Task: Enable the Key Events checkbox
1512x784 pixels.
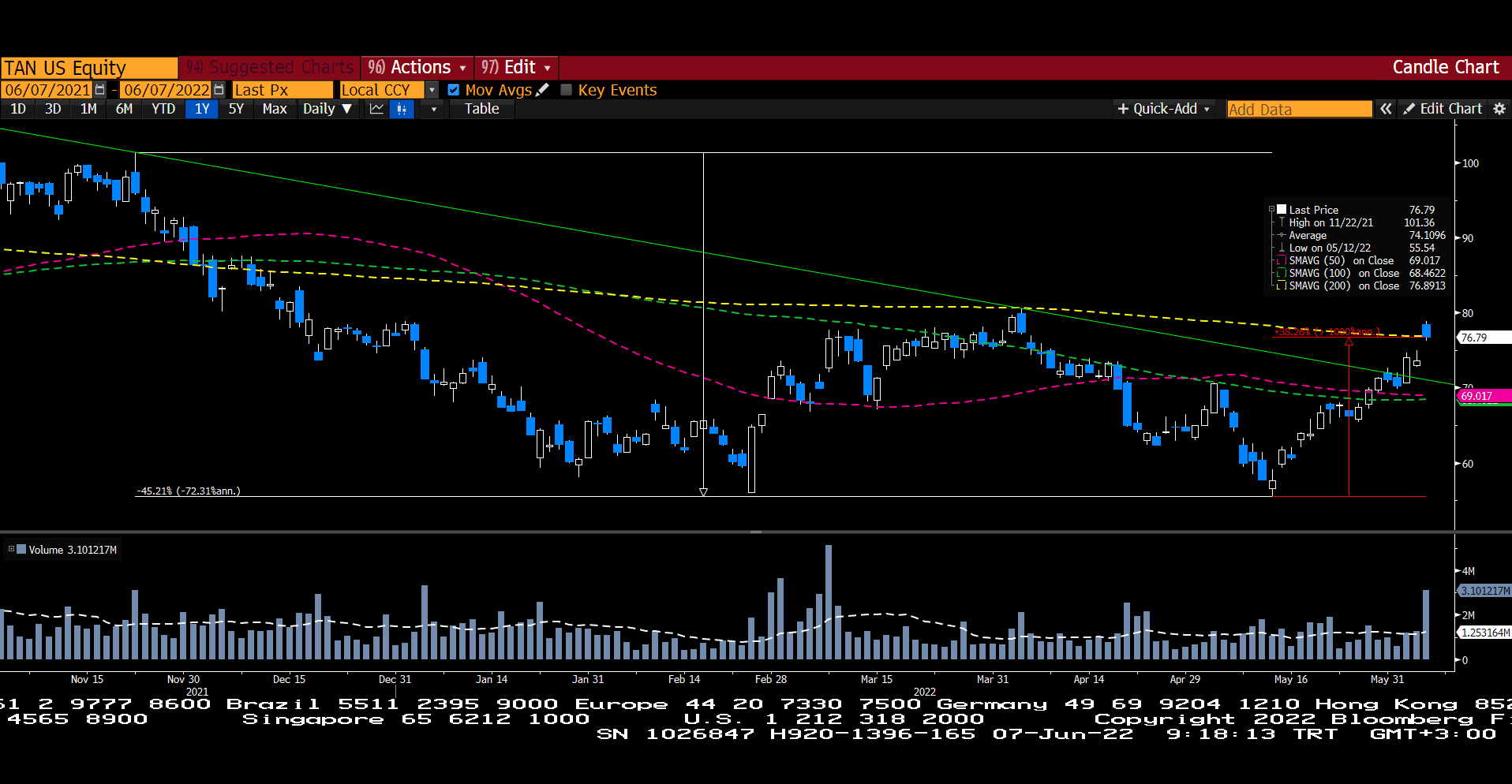Action: coord(566,90)
